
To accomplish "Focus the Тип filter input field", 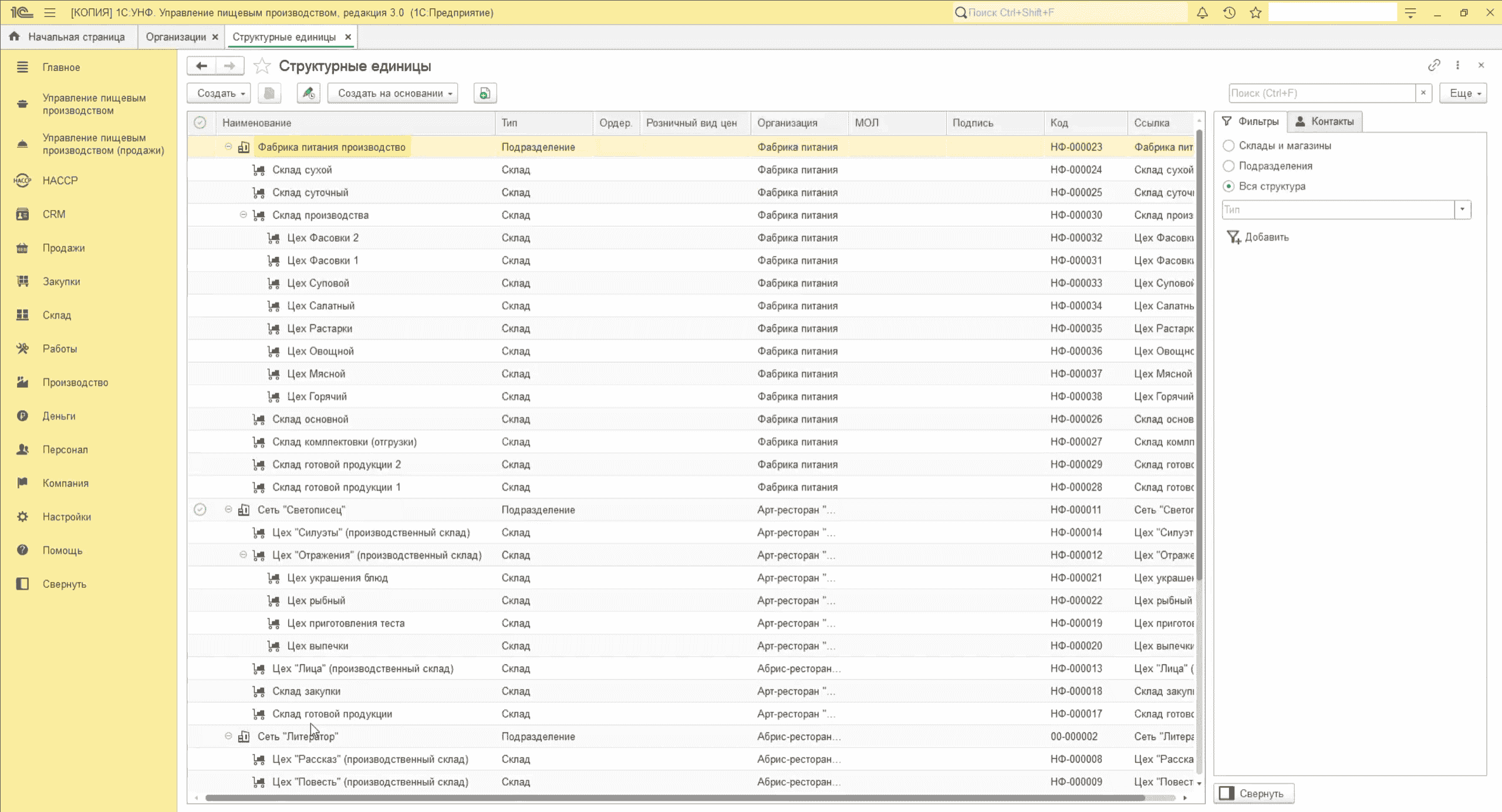I will coord(1338,209).
